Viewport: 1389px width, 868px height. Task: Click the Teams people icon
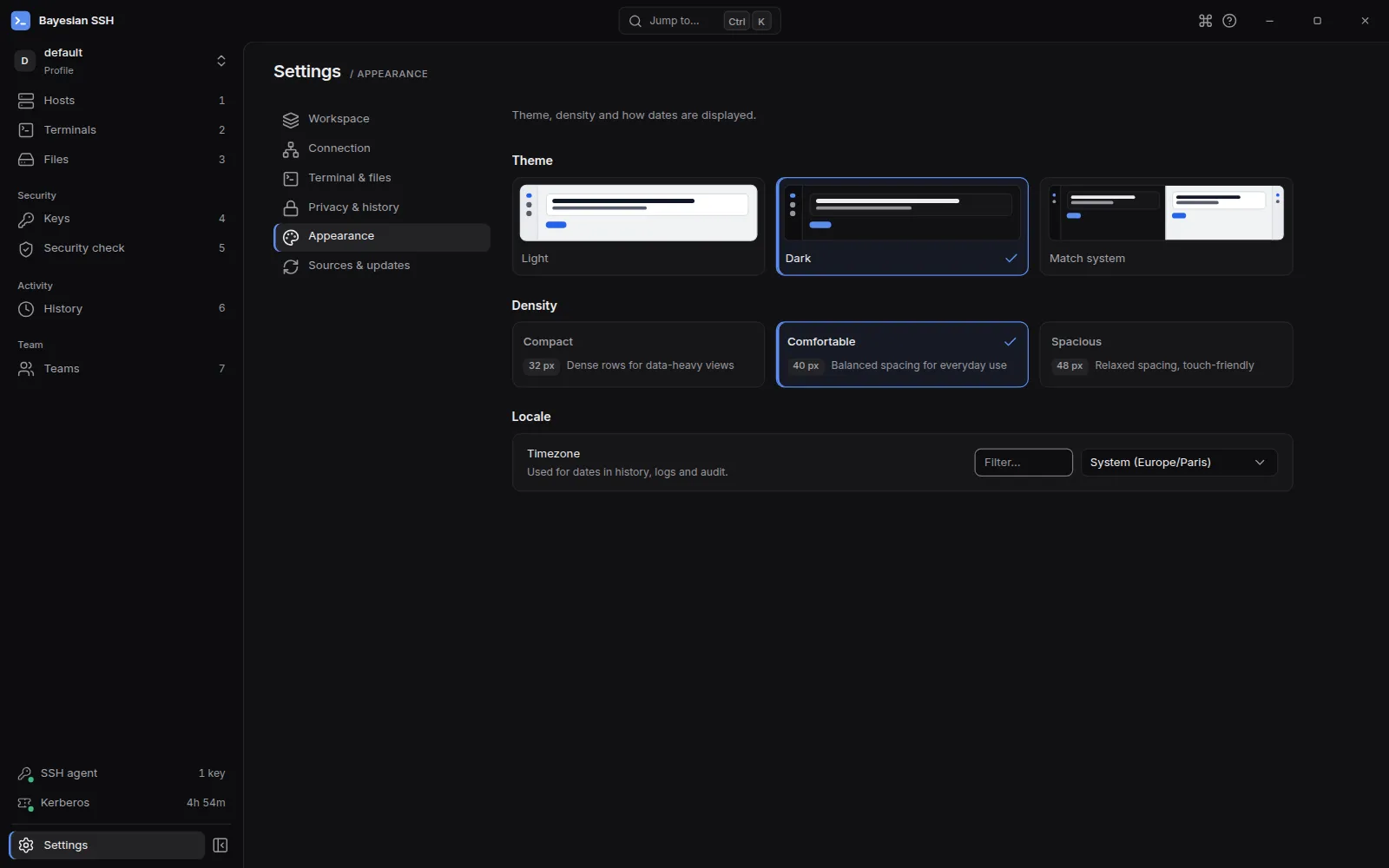(x=26, y=369)
